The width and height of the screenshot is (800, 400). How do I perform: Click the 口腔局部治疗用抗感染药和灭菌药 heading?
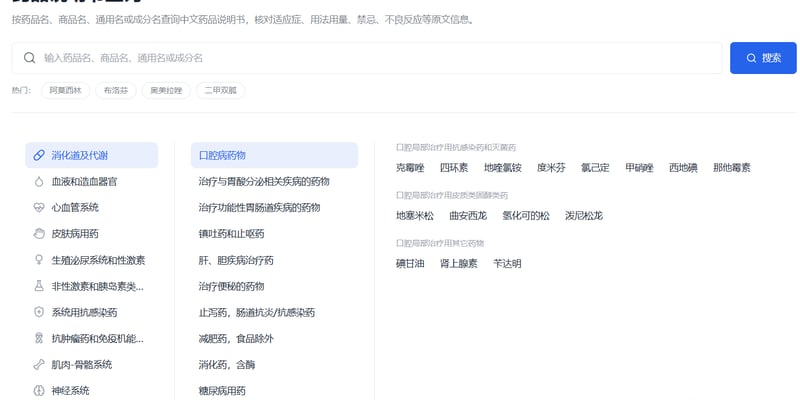tap(456, 147)
